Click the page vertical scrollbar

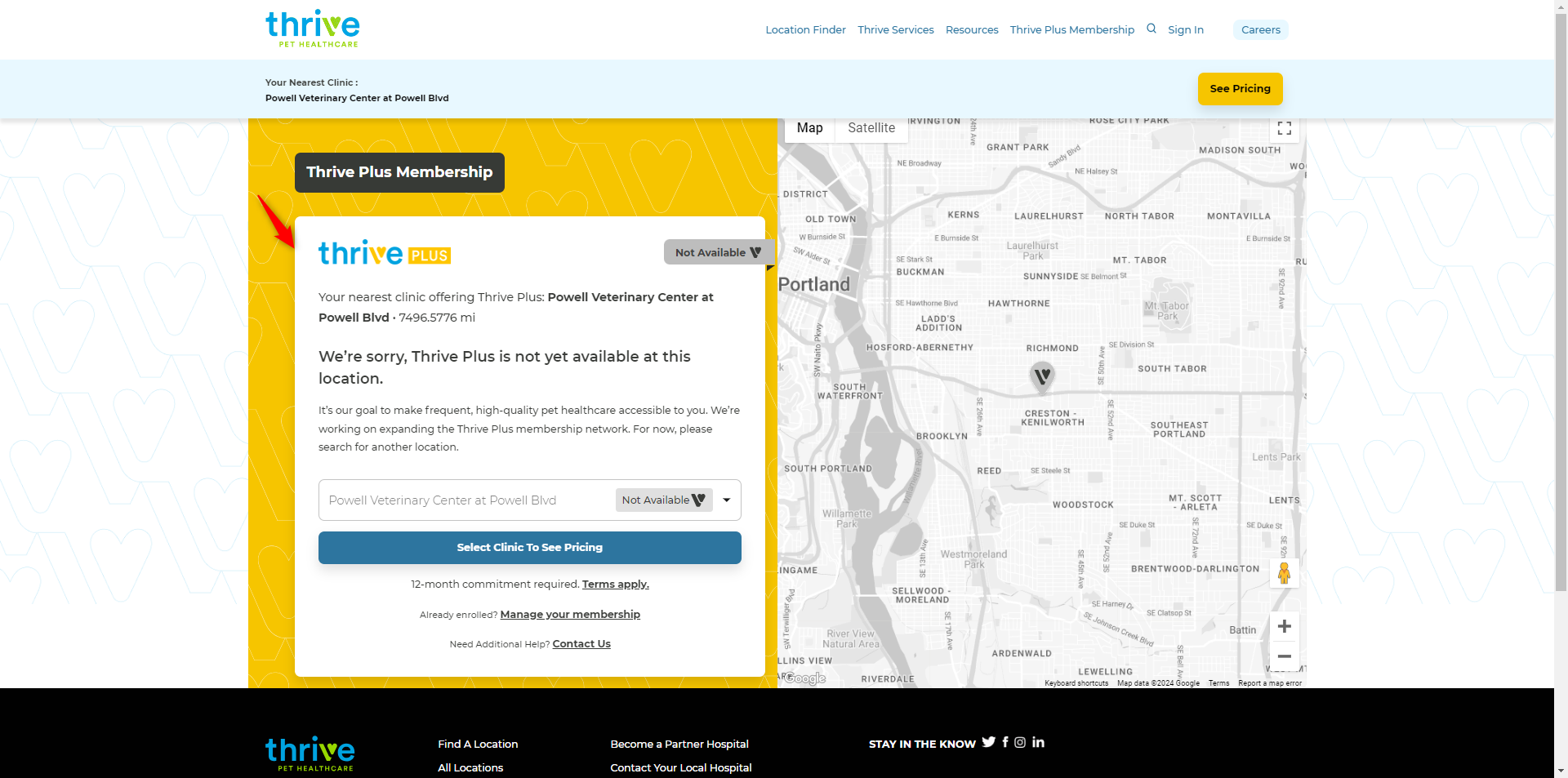point(1561,302)
